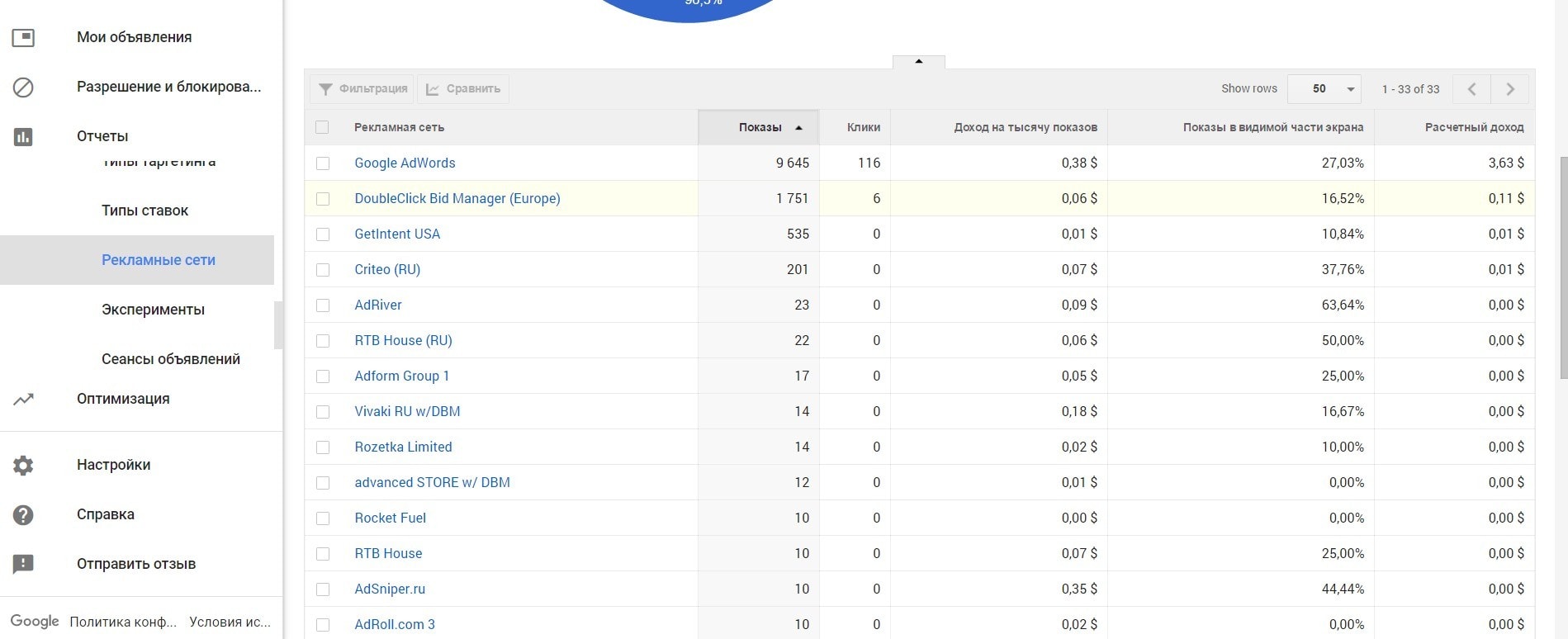1568x639 pixels.
Task: Click the bar chart icon for Отчеты
Action: [x=23, y=136]
